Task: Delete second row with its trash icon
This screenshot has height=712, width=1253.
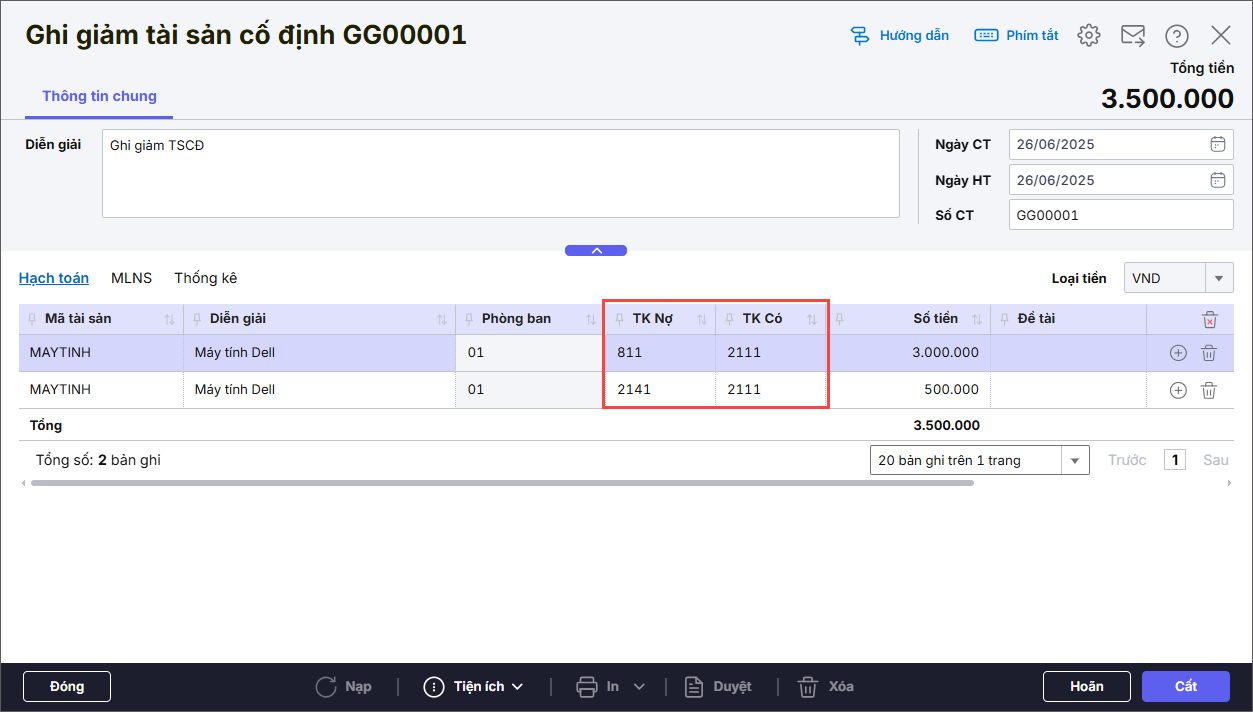Action: click(x=1208, y=390)
